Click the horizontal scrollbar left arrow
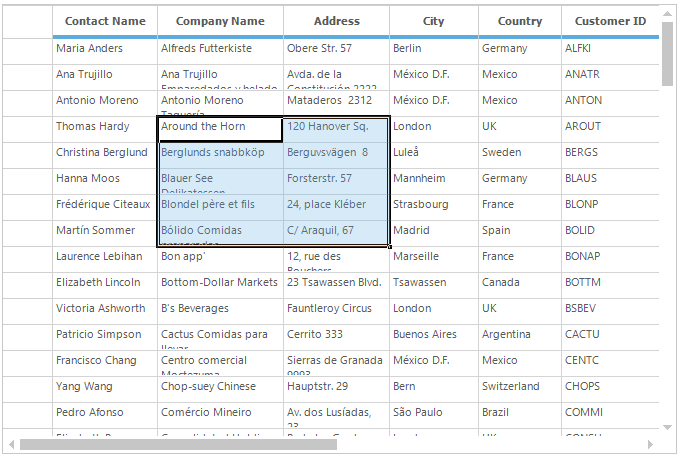Screen dimensions: 682x459 click(12, 444)
